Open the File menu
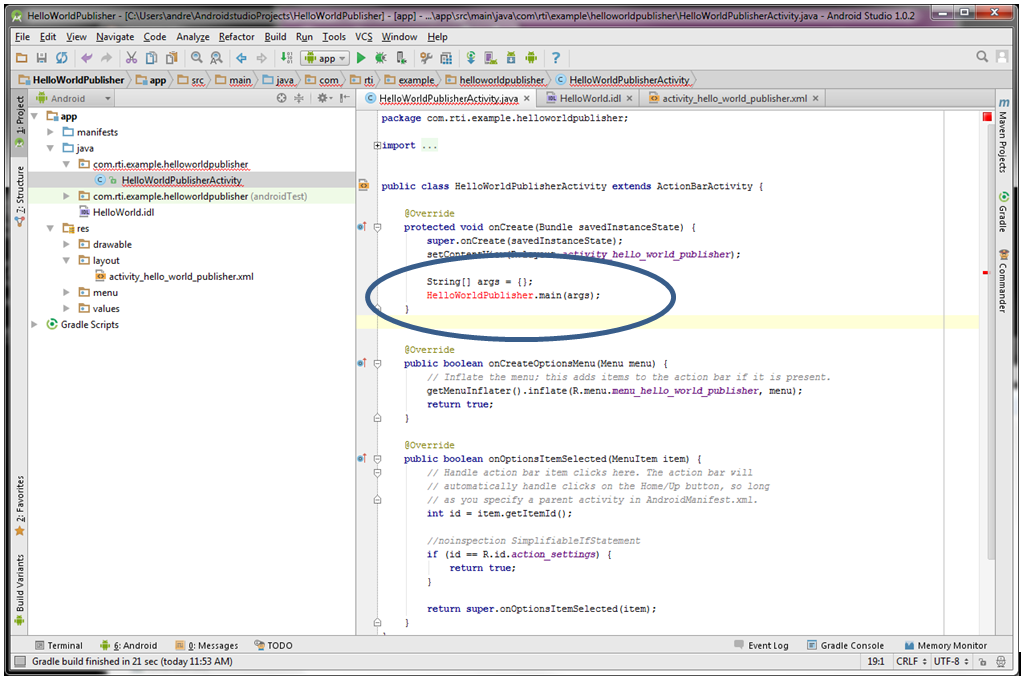1022x681 pixels. coord(22,37)
